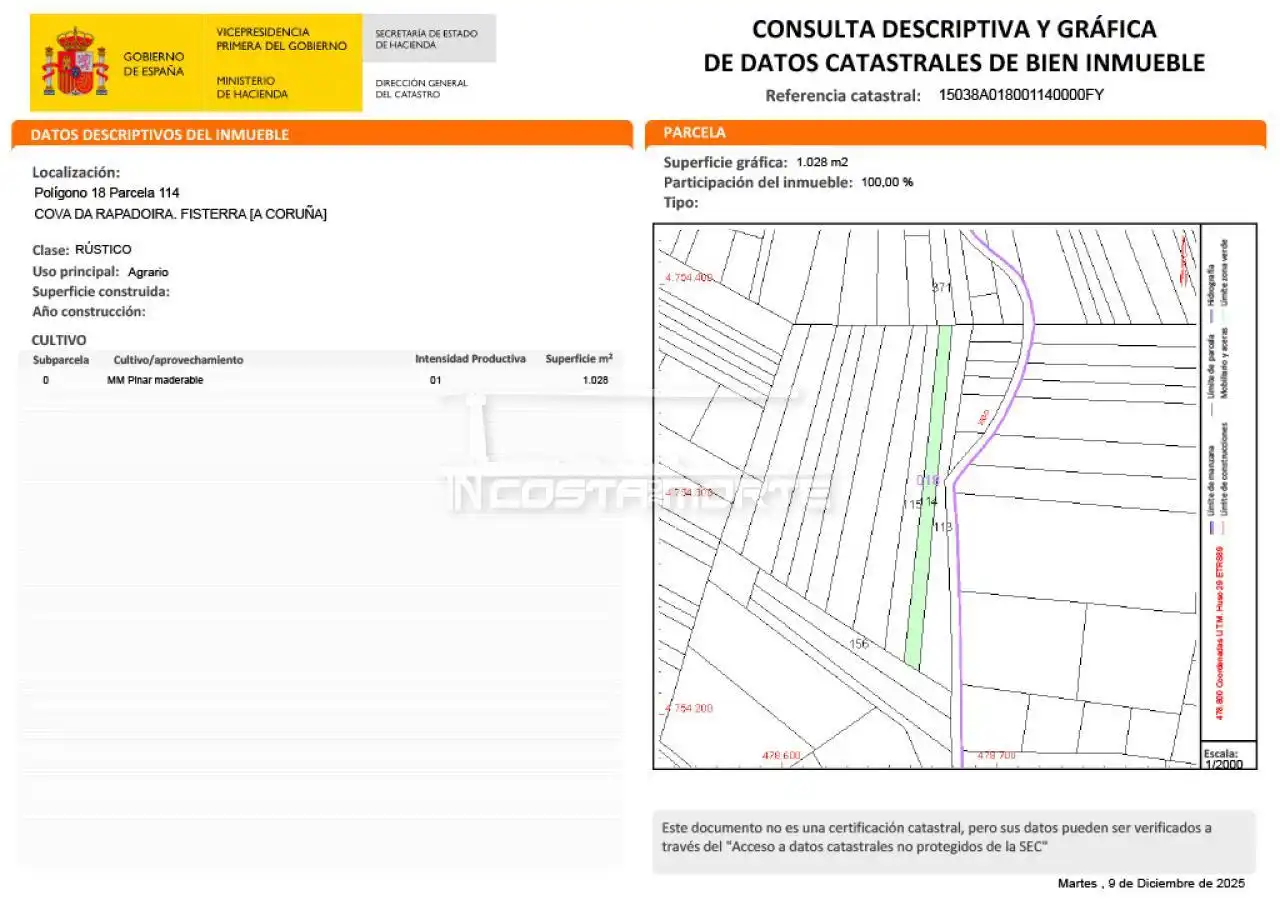Click "SECRETARÍA DE ESTADO DE HACIENDA" box
The width and height of the screenshot is (1280, 905).
[x=429, y=38]
